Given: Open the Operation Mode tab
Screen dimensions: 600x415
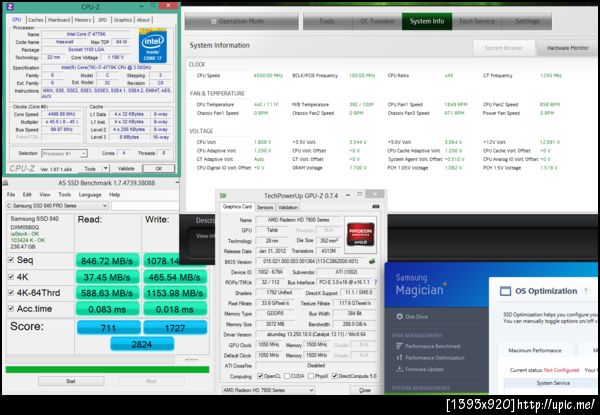Looking at the screenshot, I should [x=241, y=21].
